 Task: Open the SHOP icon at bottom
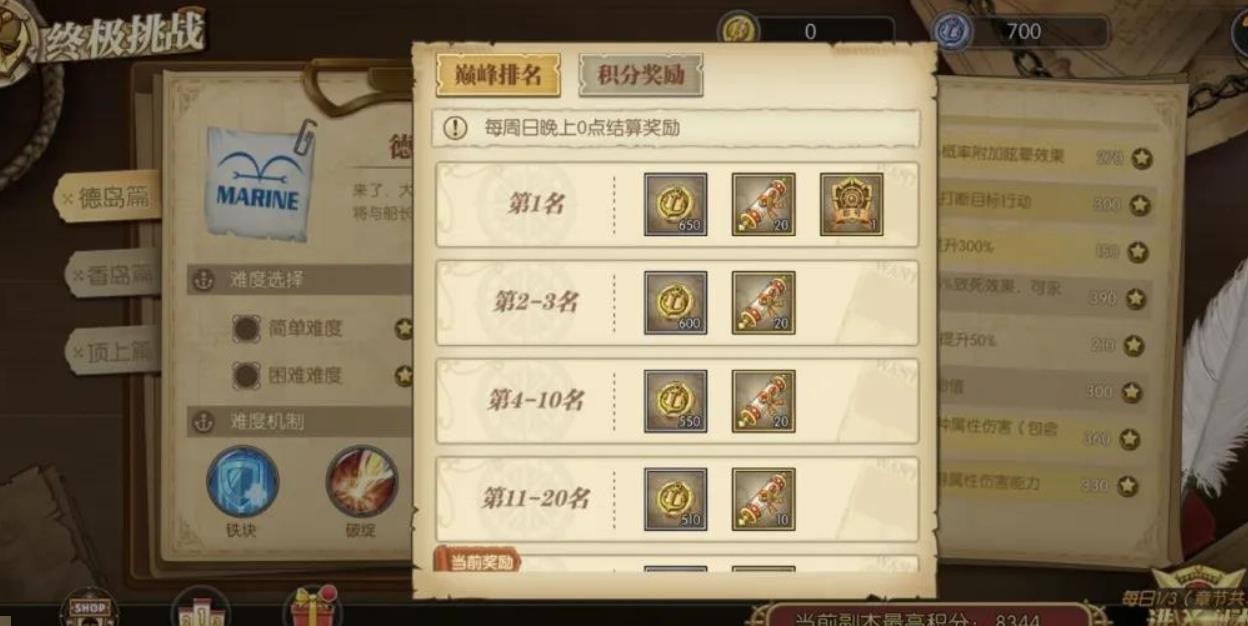click(x=90, y=608)
